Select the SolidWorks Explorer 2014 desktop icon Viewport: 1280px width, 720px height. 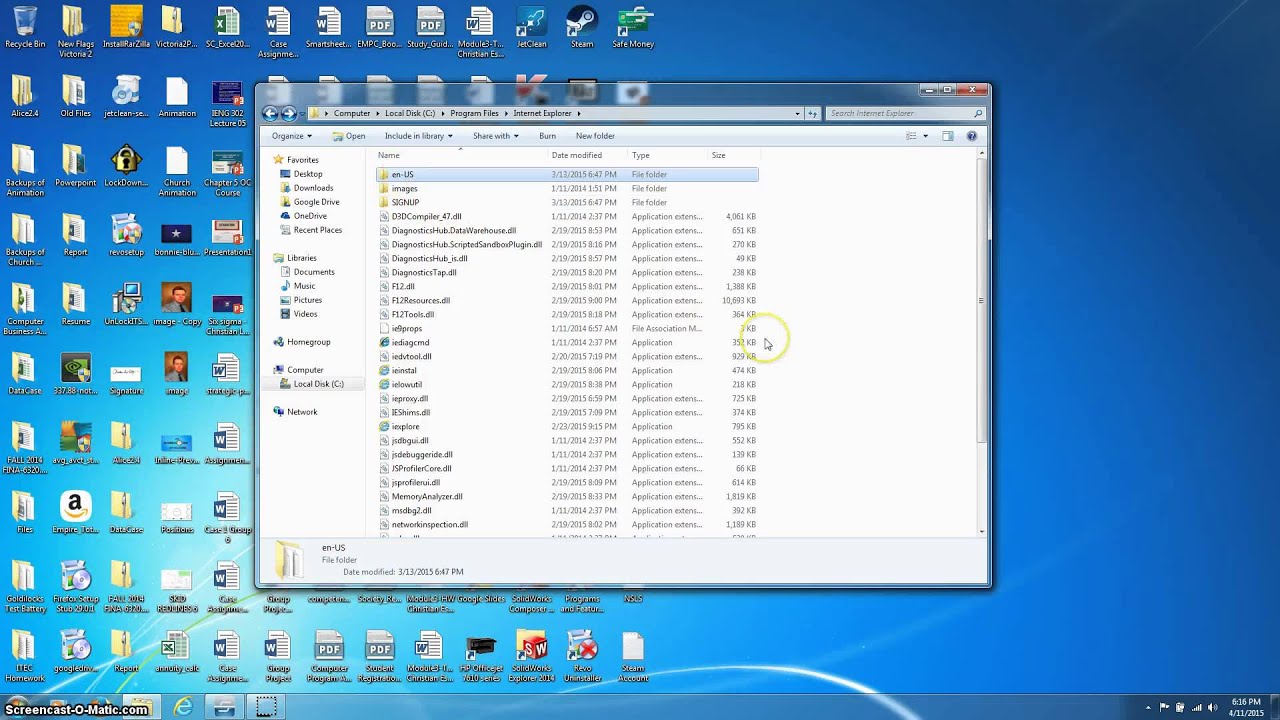(x=531, y=657)
